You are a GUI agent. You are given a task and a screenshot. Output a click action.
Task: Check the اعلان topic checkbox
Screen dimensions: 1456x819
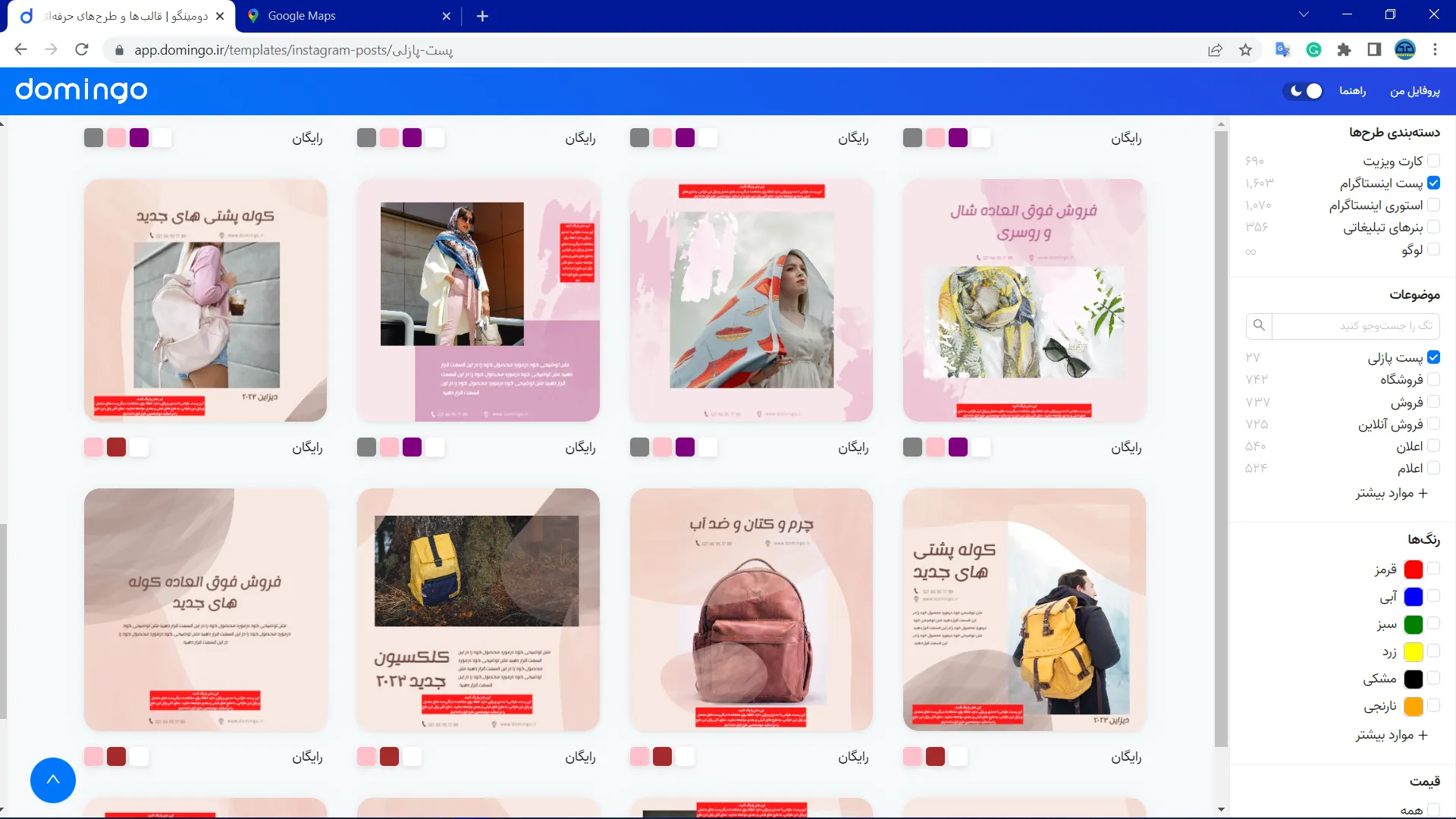[1433, 446]
